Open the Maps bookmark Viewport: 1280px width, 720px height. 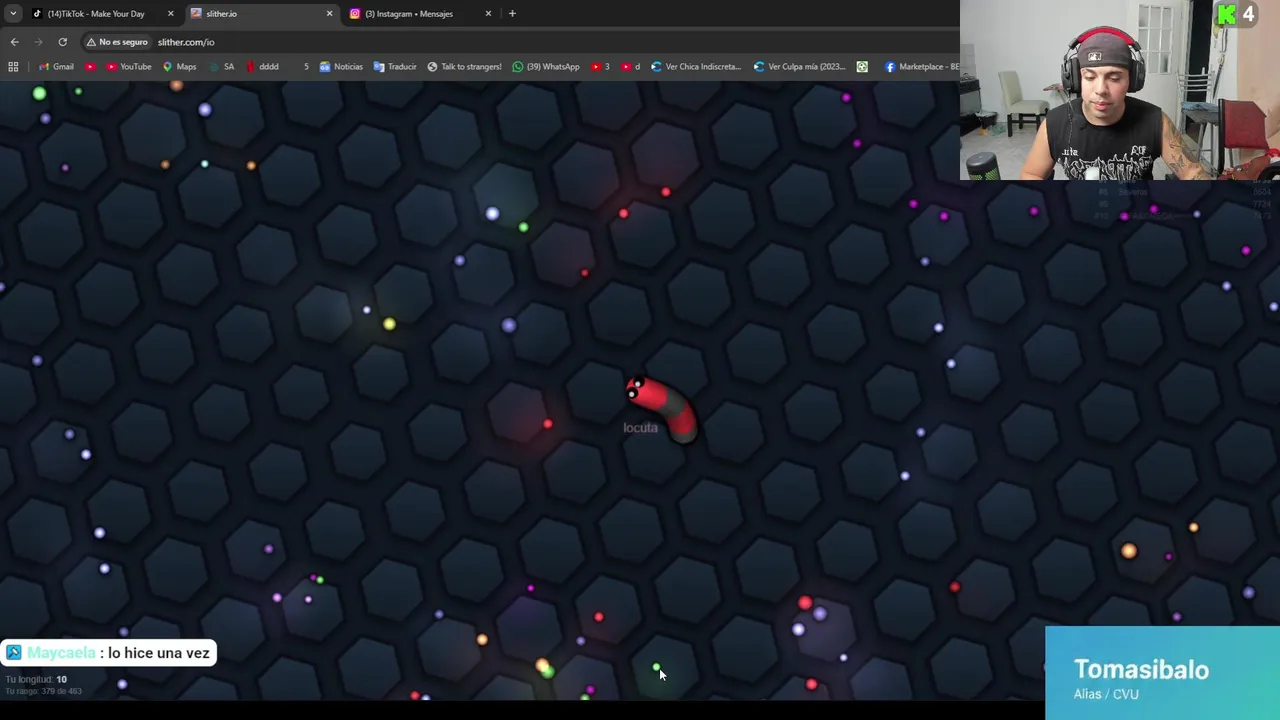(x=179, y=67)
